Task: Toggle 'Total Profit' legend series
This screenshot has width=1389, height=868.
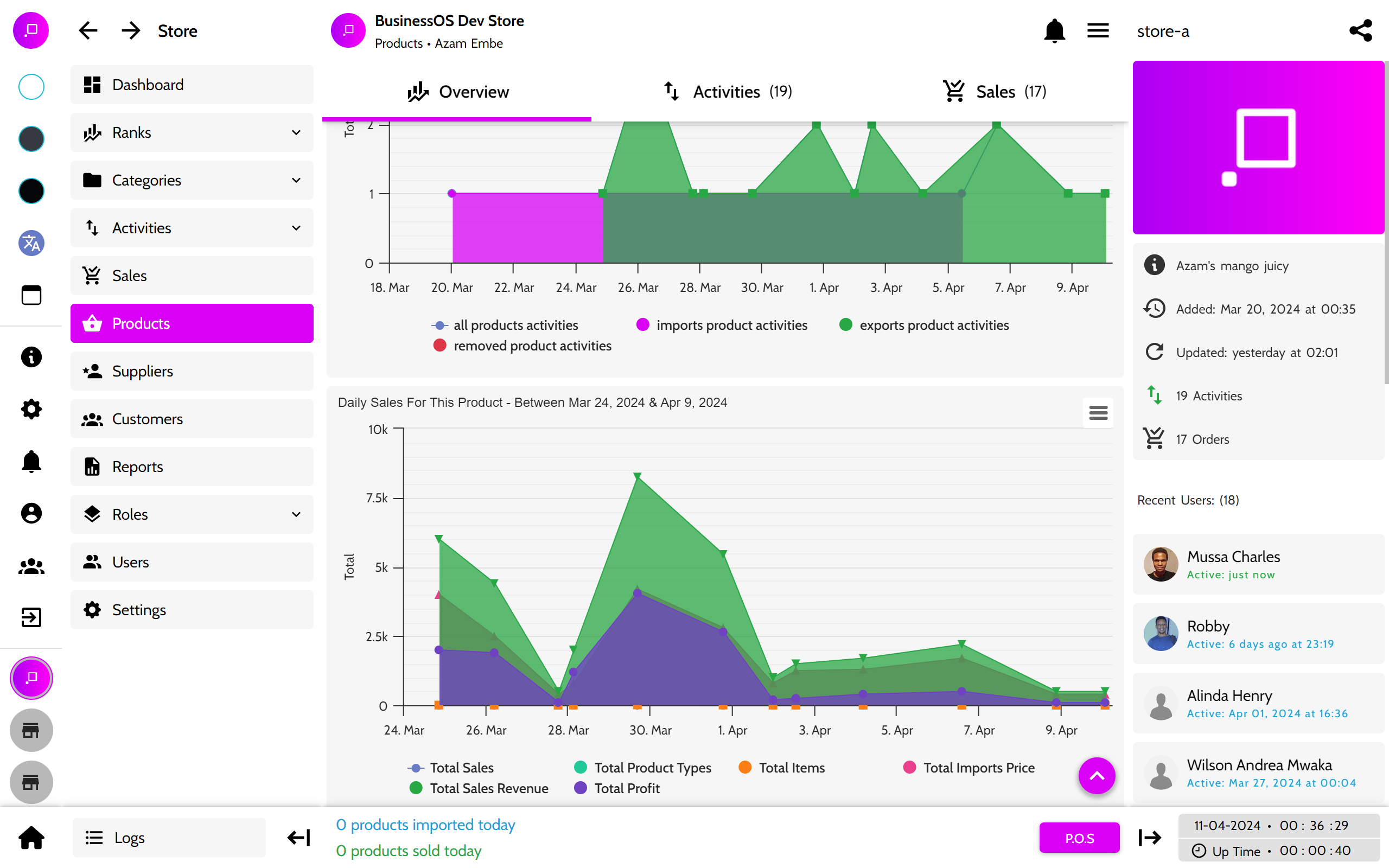Action: tap(616, 788)
